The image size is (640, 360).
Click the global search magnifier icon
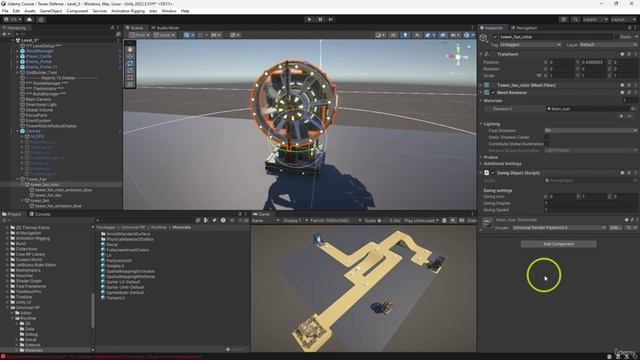click(575, 19)
